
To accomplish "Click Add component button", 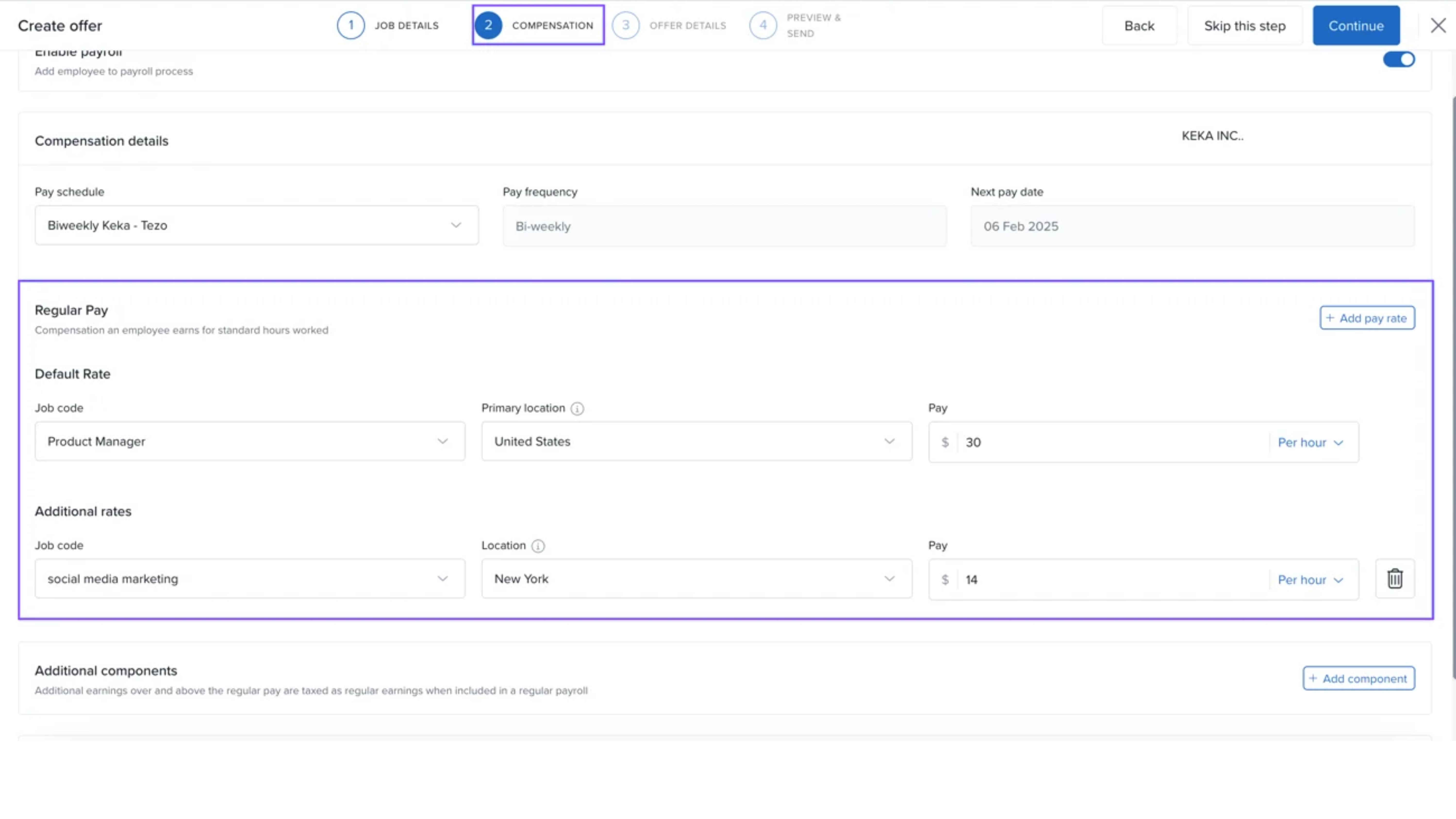I will [x=1358, y=679].
